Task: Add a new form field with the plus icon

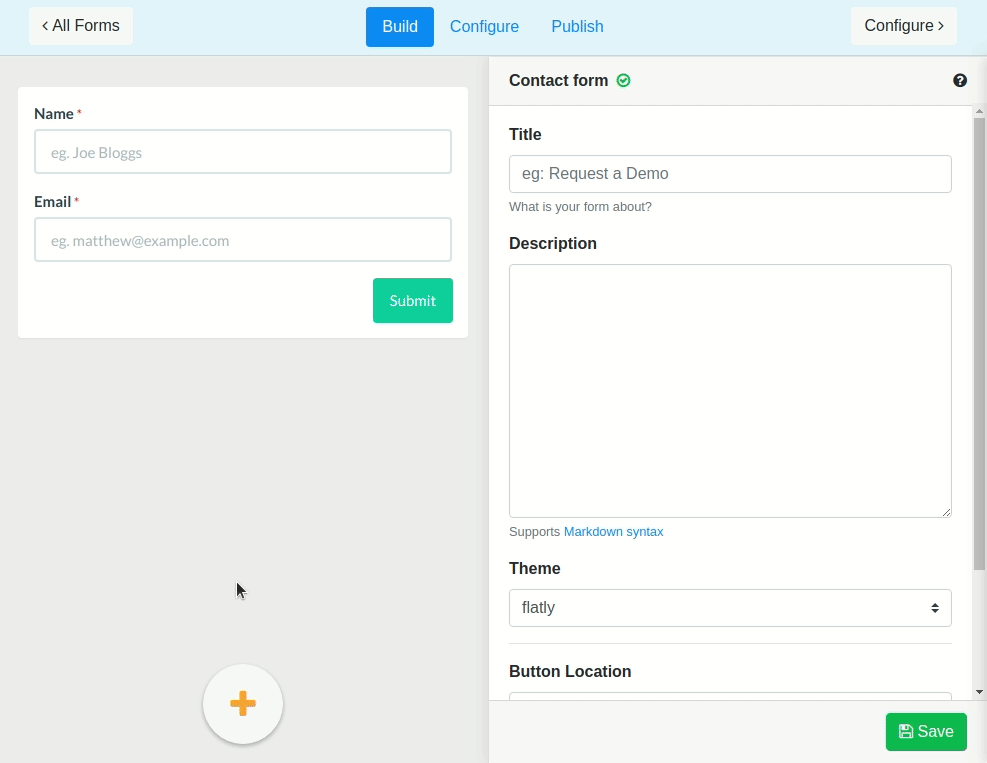Action: 242,704
